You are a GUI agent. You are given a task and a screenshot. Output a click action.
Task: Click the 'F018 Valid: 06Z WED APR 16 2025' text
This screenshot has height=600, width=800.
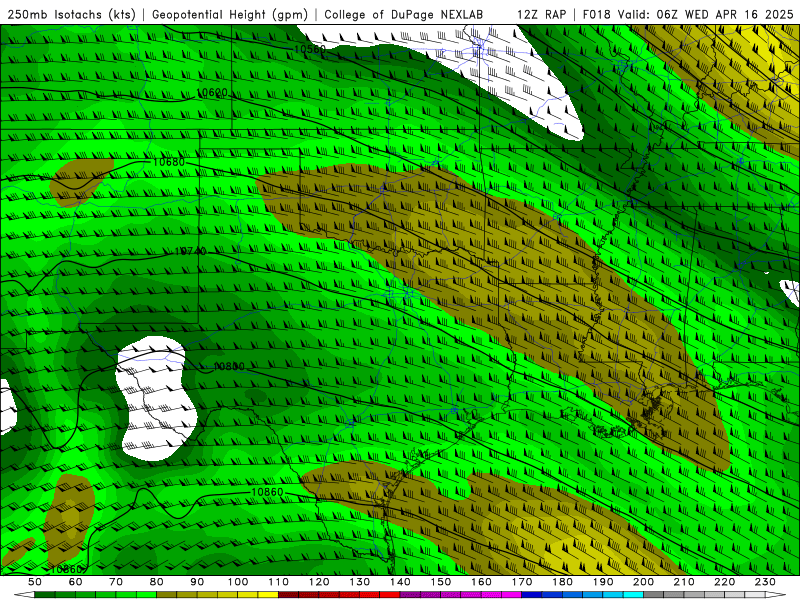688,14
